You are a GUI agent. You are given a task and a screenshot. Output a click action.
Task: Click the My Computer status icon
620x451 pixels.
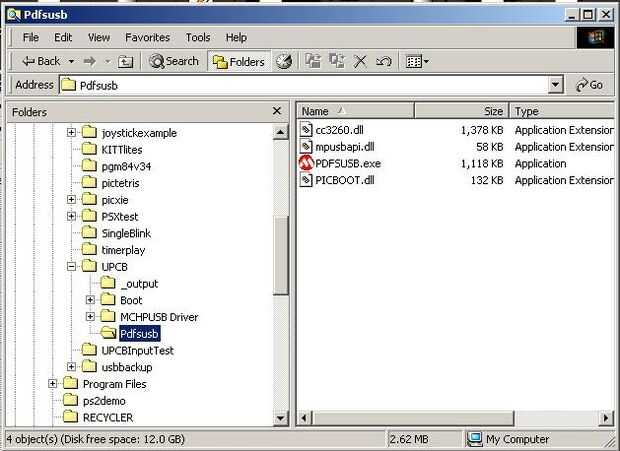click(474, 439)
